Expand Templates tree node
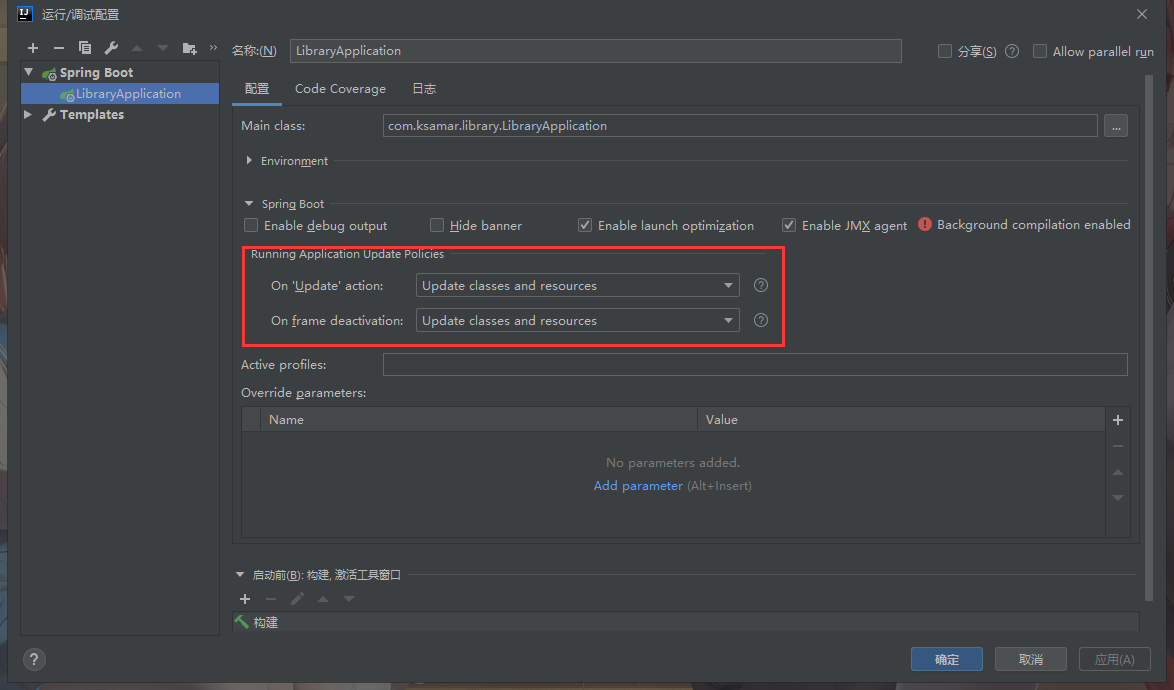 click(28, 115)
